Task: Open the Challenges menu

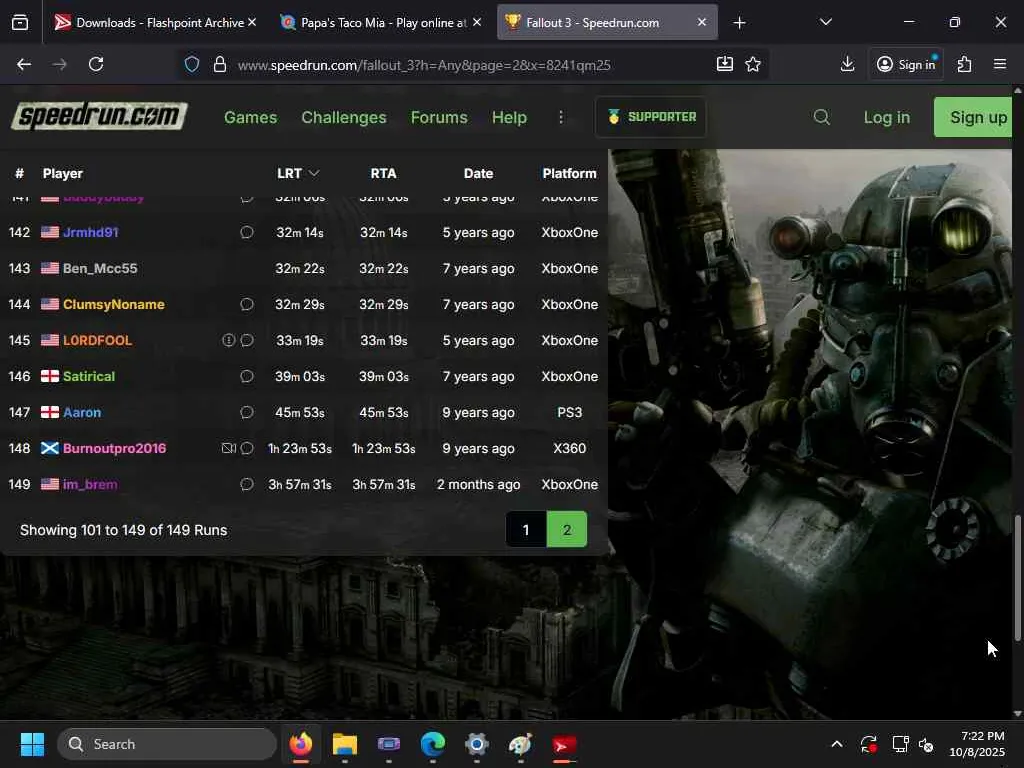Action: 344,117
